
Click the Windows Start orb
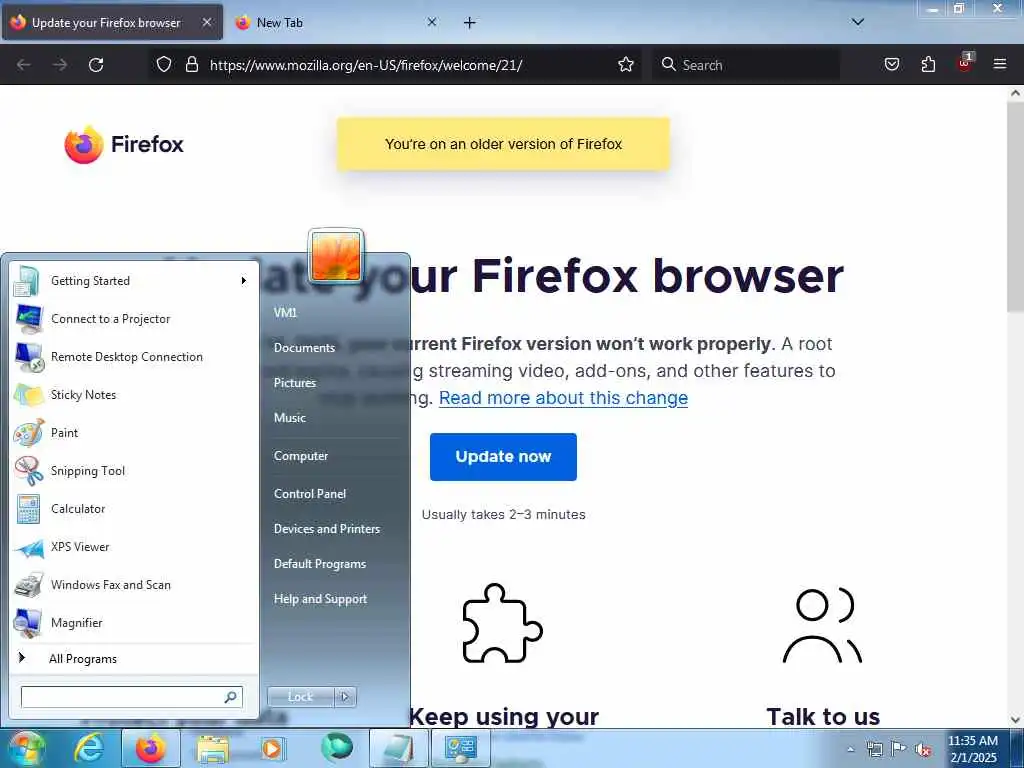(x=27, y=748)
